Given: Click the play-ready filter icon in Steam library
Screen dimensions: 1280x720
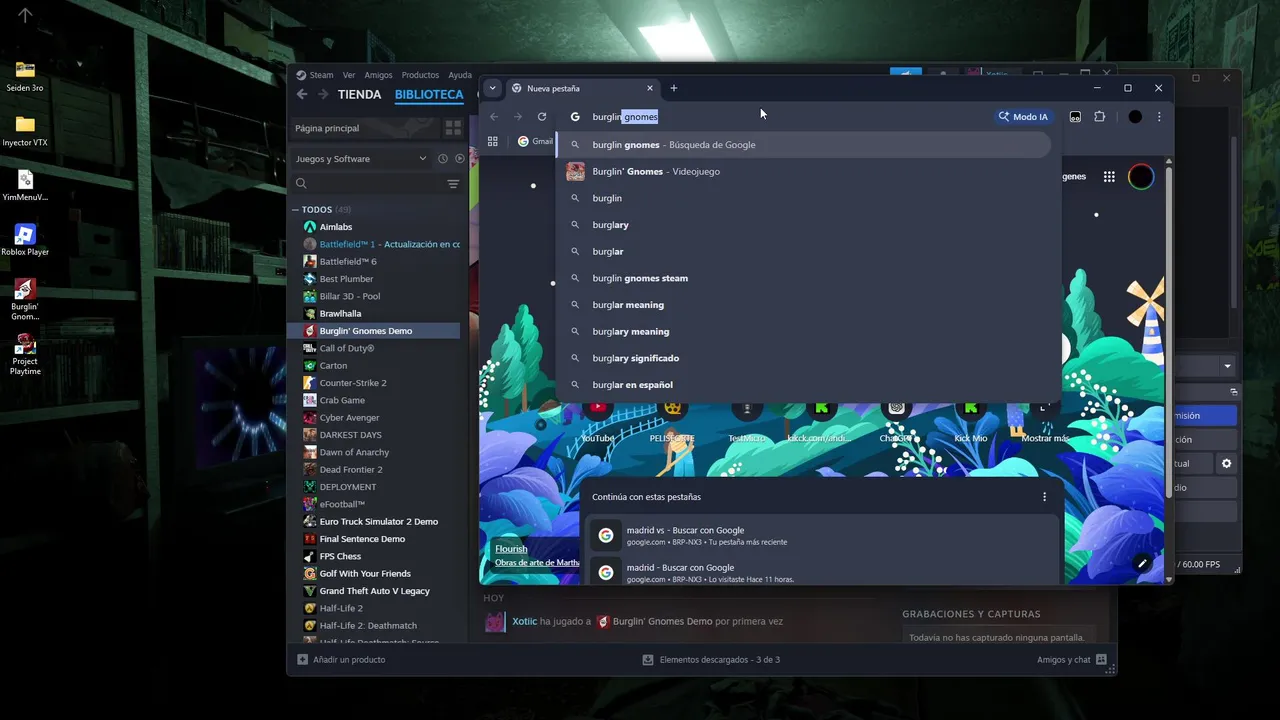Looking at the screenshot, I should (x=460, y=159).
